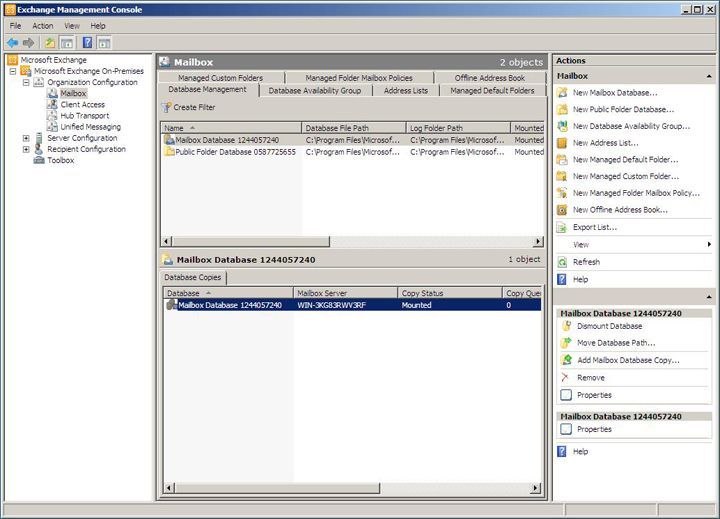Screen dimensions: 720x519
Task: Click the New Managed Default Folder icon
Action: [562, 159]
